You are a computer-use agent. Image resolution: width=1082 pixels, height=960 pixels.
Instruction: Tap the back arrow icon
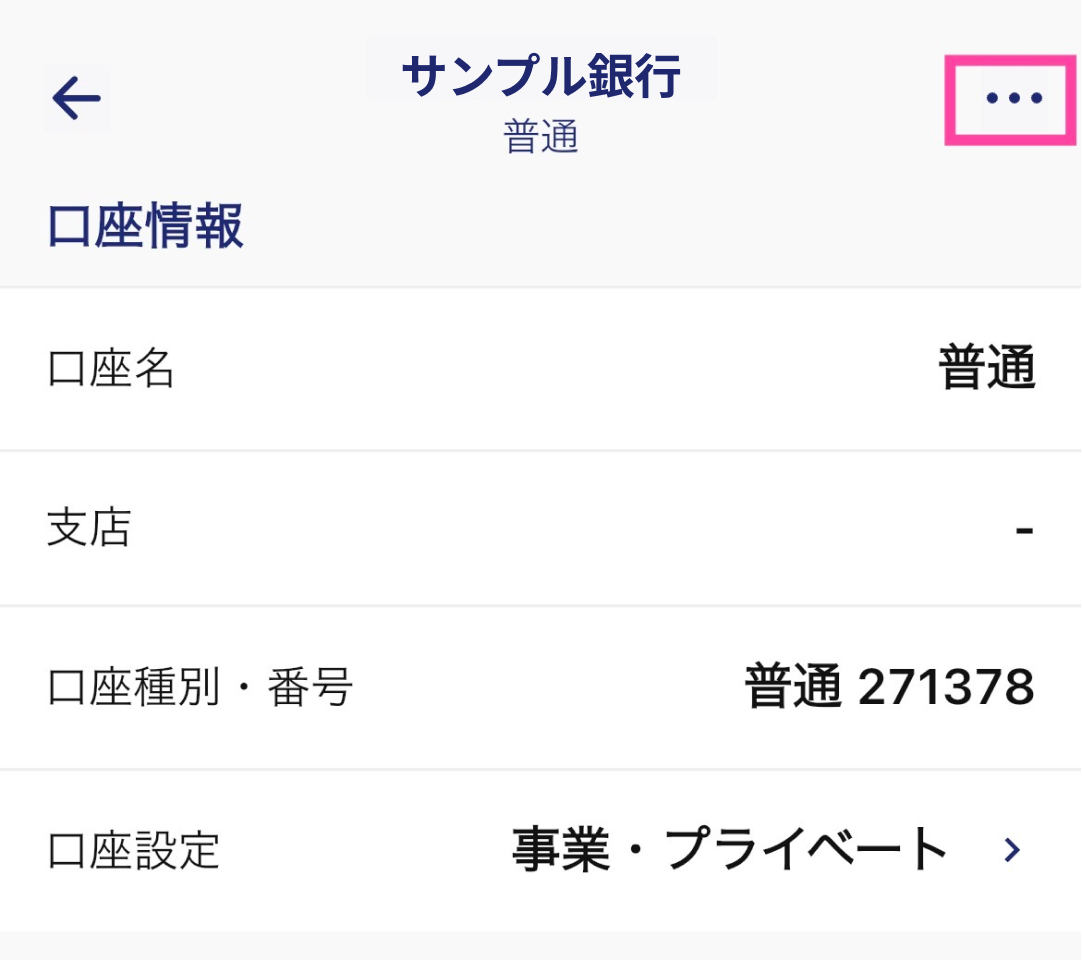coord(77,98)
